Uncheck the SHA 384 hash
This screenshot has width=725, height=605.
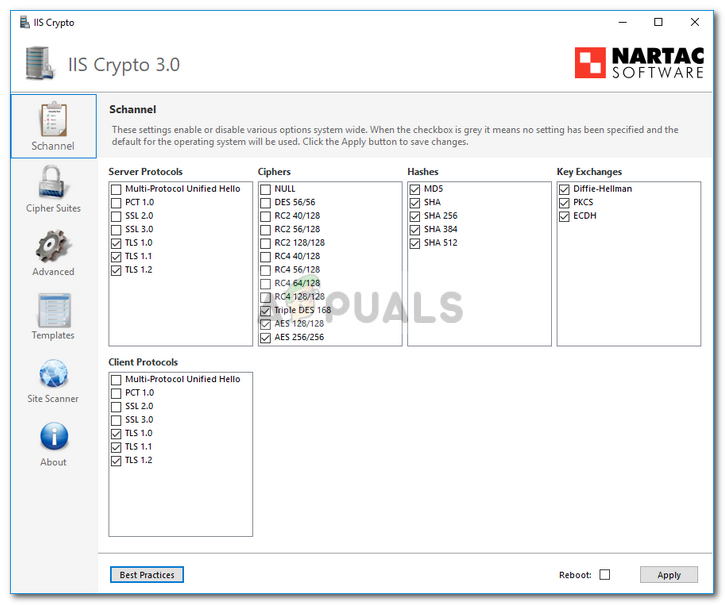415,229
